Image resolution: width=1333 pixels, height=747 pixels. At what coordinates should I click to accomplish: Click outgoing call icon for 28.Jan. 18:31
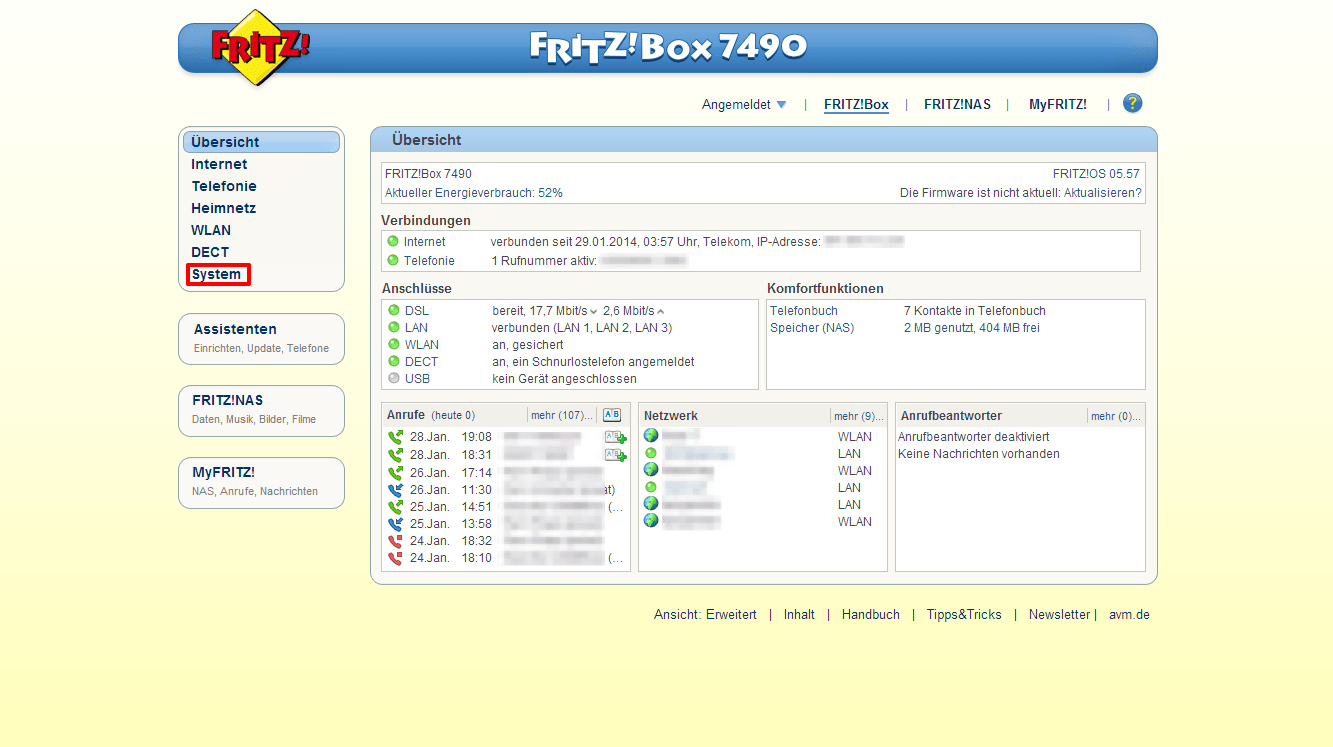(395, 454)
